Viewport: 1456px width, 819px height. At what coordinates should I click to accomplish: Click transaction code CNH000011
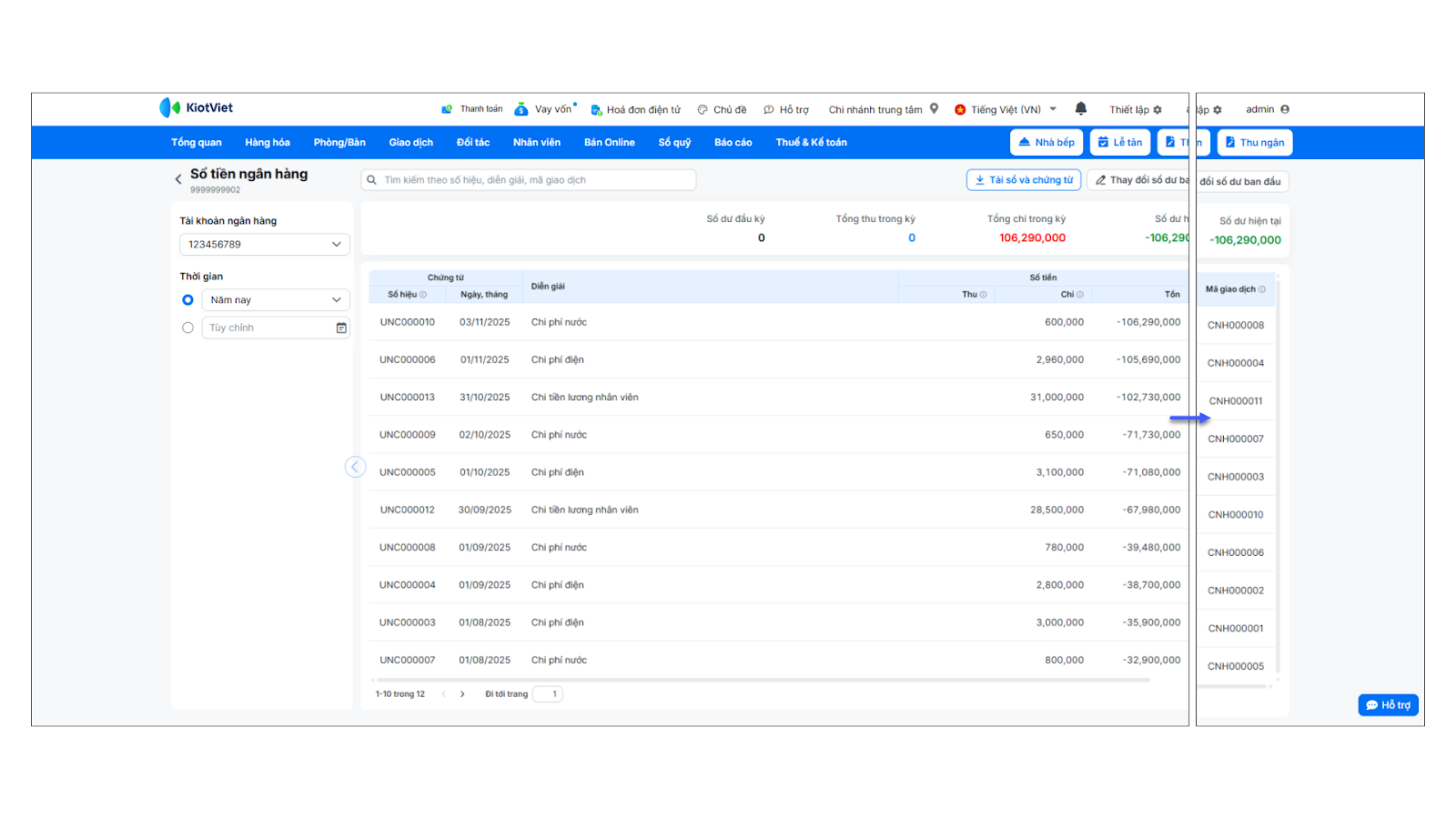pyautogui.click(x=1236, y=401)
